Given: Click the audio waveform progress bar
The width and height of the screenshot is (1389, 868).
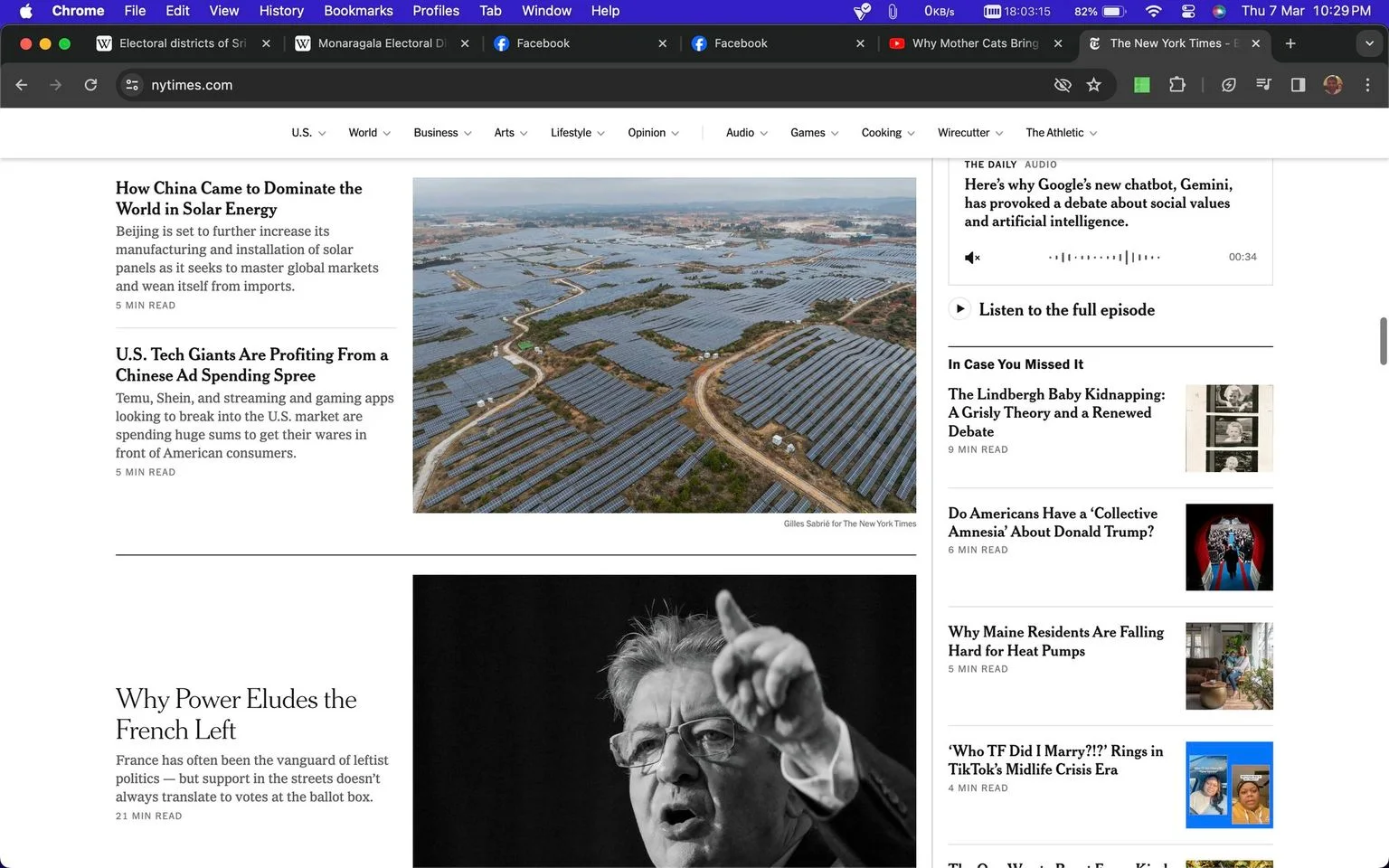Looking at the screenshot, I should pos(1104,258).
